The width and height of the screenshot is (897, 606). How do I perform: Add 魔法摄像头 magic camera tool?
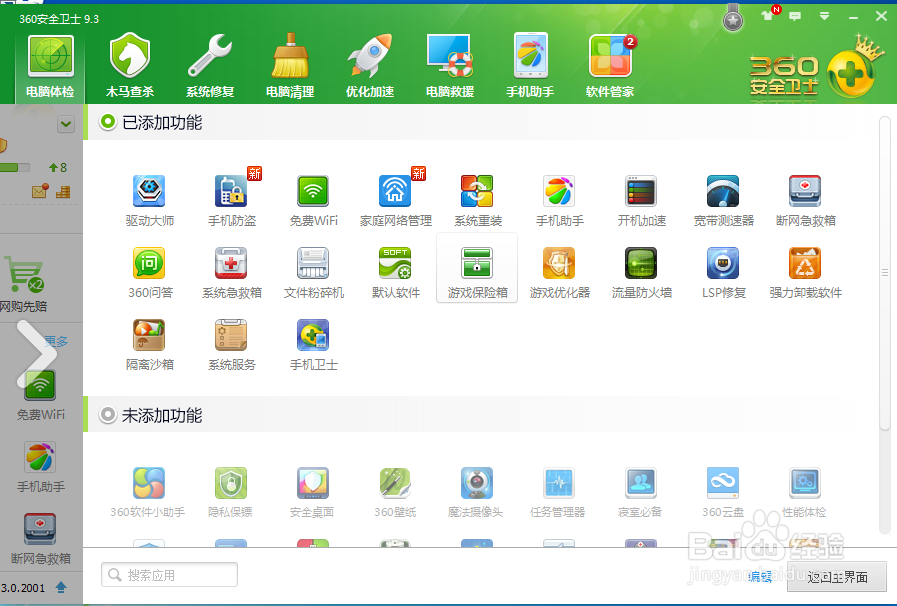[477, 493]
